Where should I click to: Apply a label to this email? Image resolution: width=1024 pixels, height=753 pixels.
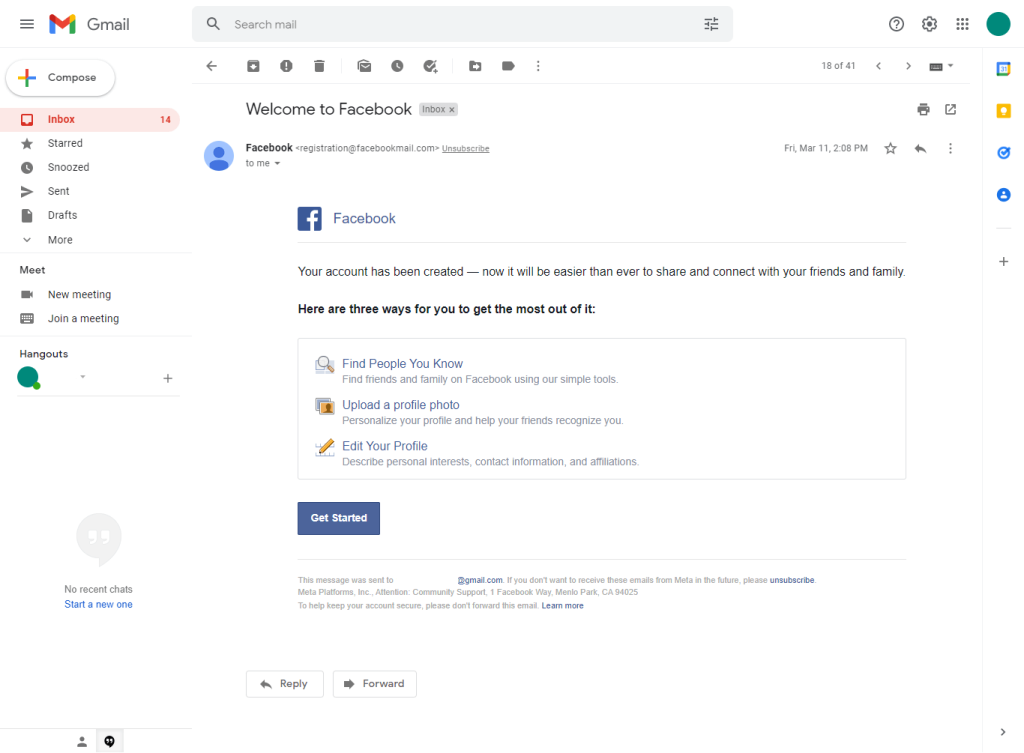[508, 66]
